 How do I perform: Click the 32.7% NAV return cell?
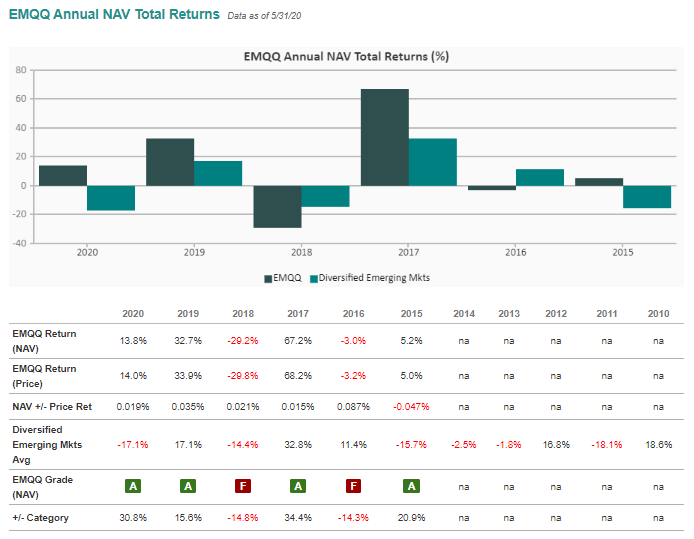[x=188, y=341]
